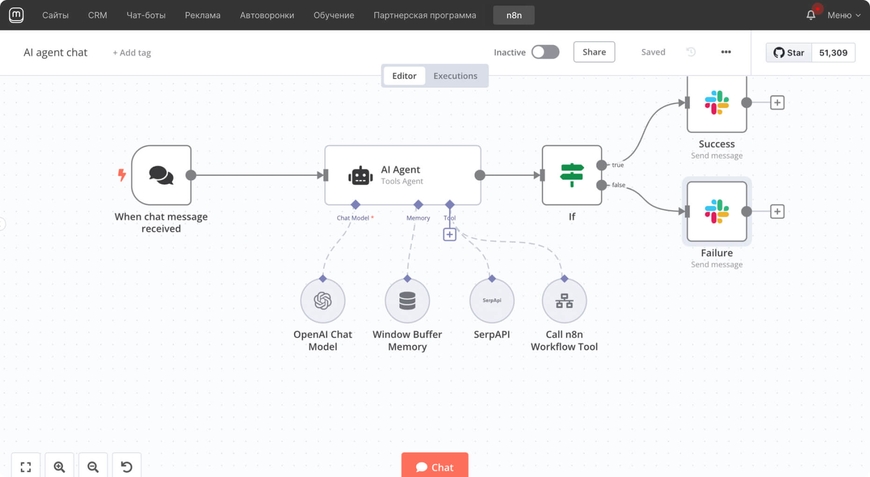
Task: Open the chat message trigger node
Action: 161,175
